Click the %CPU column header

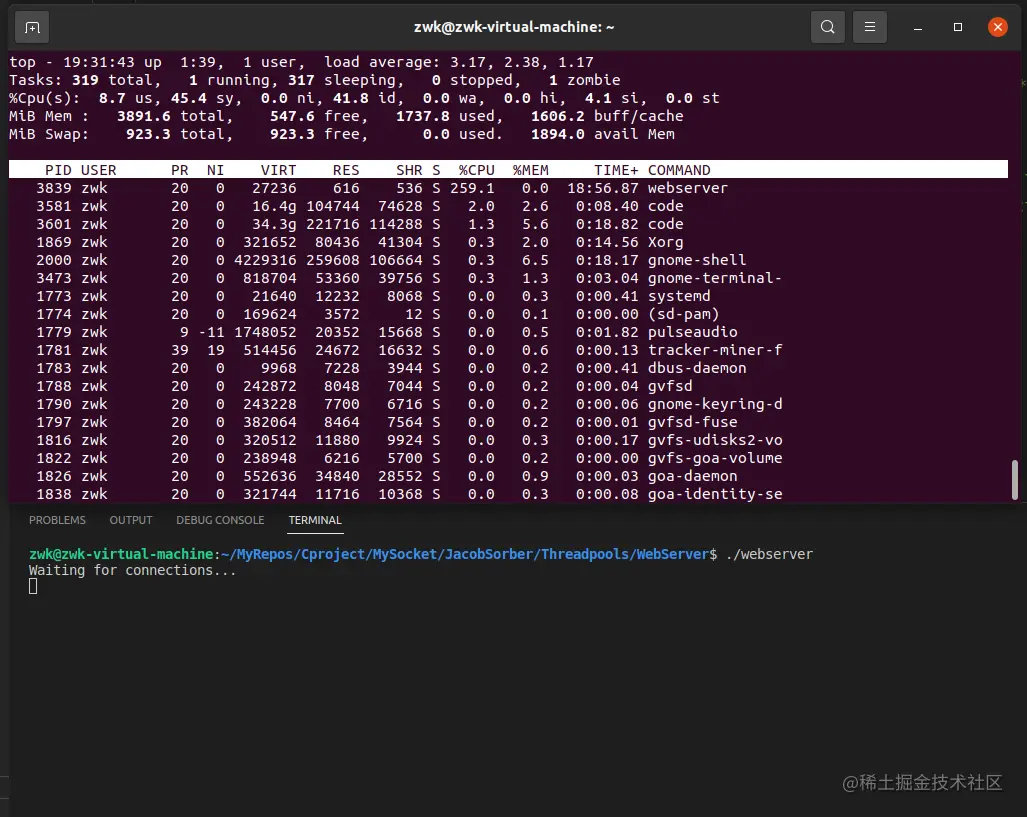tap(476, 170)
